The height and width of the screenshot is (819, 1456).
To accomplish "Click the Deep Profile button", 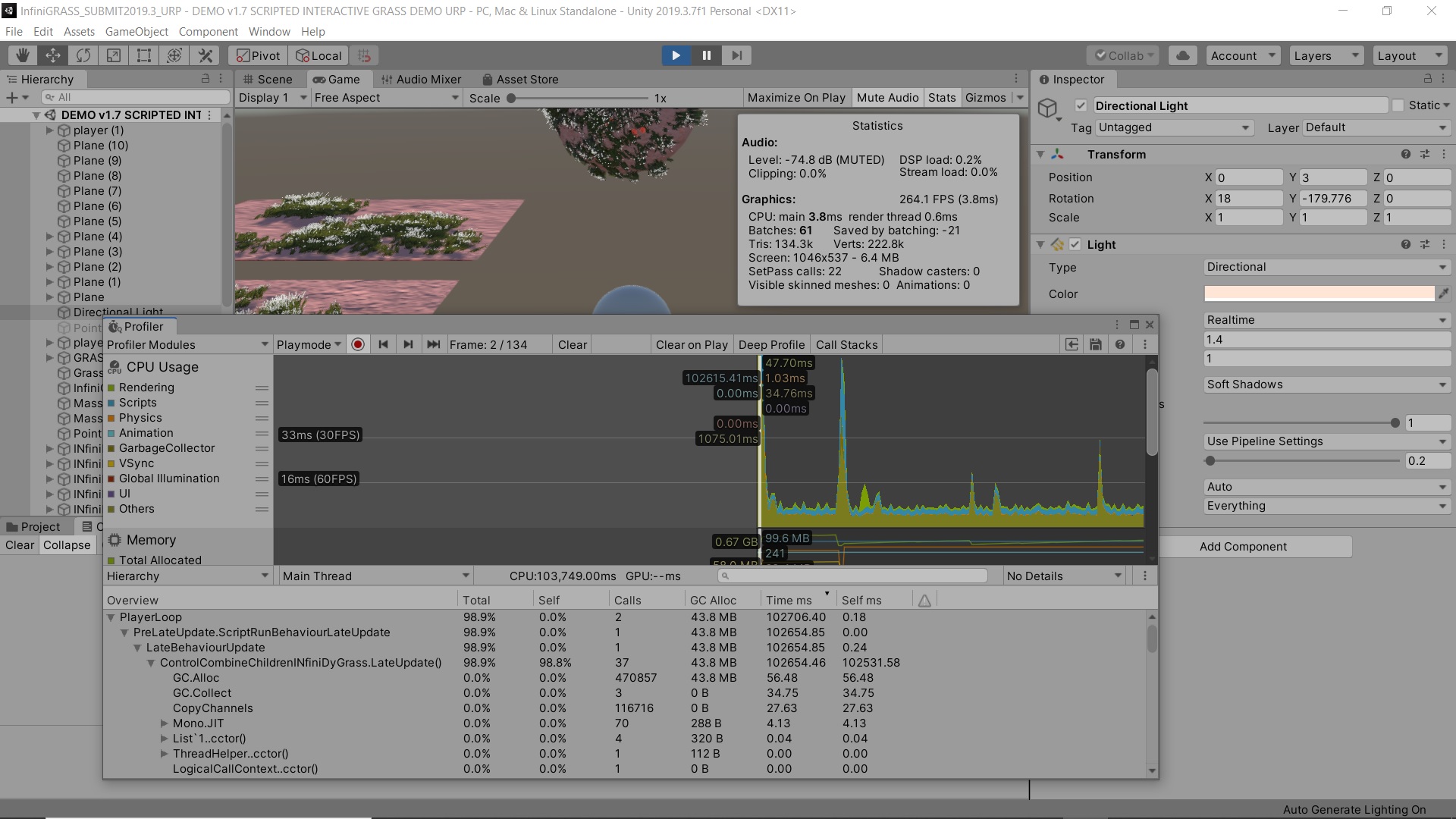I will coord(771,344).
